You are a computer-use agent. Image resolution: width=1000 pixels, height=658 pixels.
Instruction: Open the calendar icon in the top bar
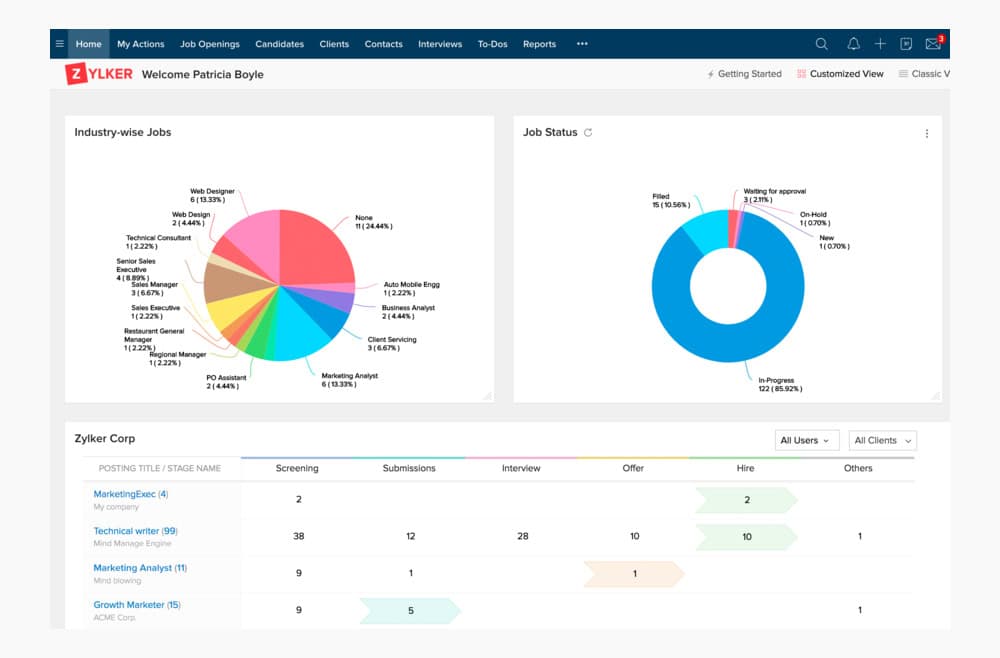pyautogui.click(x=906, y=44)
